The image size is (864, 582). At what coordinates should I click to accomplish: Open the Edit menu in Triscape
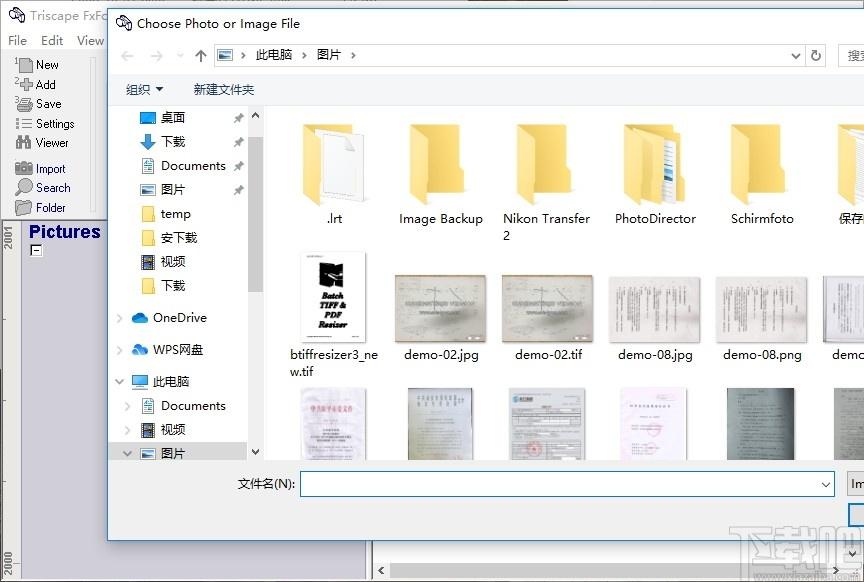pyautogui.click(x=52, y=41)
